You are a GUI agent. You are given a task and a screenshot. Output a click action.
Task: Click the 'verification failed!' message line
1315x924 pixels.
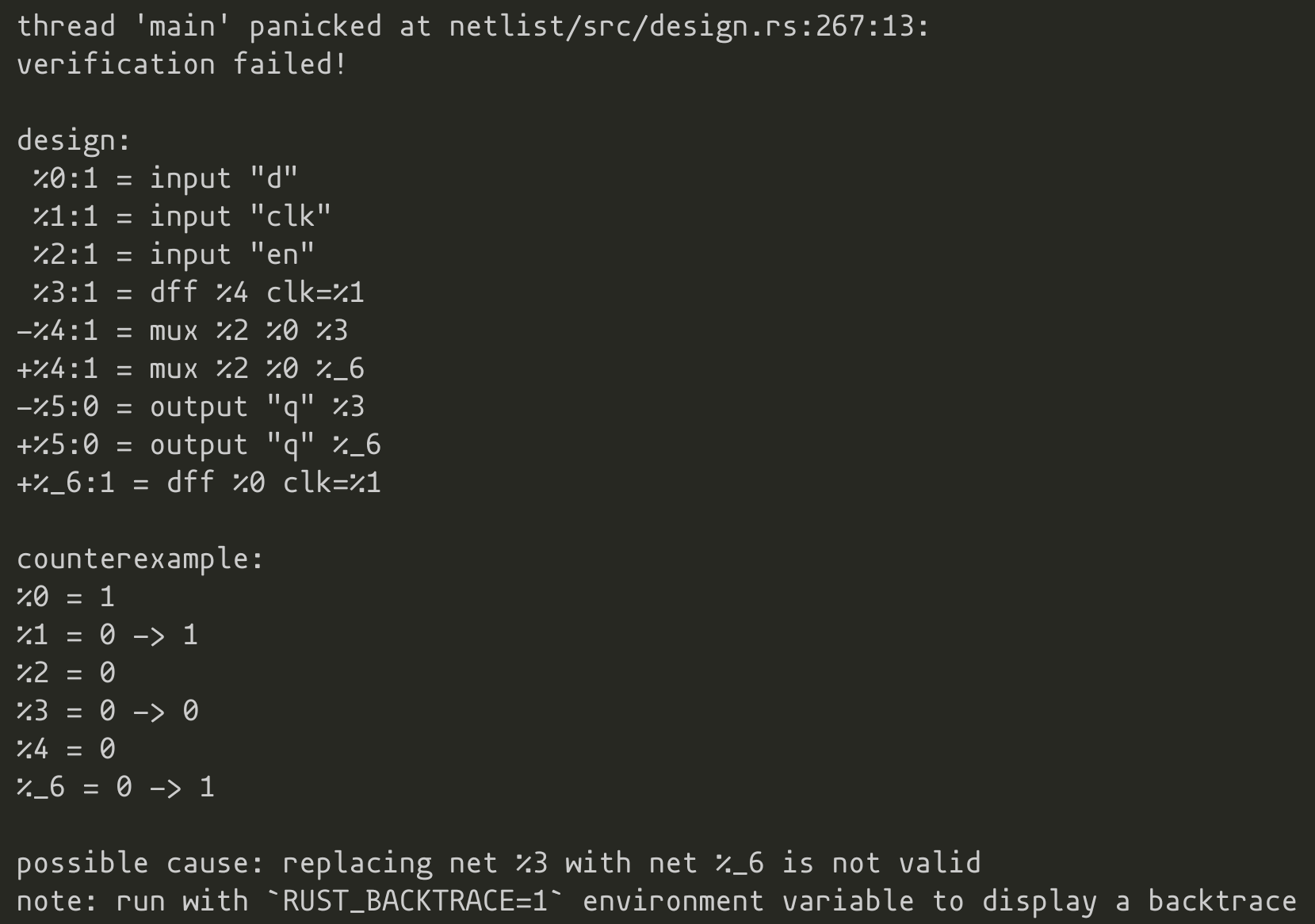click(182, 64)
